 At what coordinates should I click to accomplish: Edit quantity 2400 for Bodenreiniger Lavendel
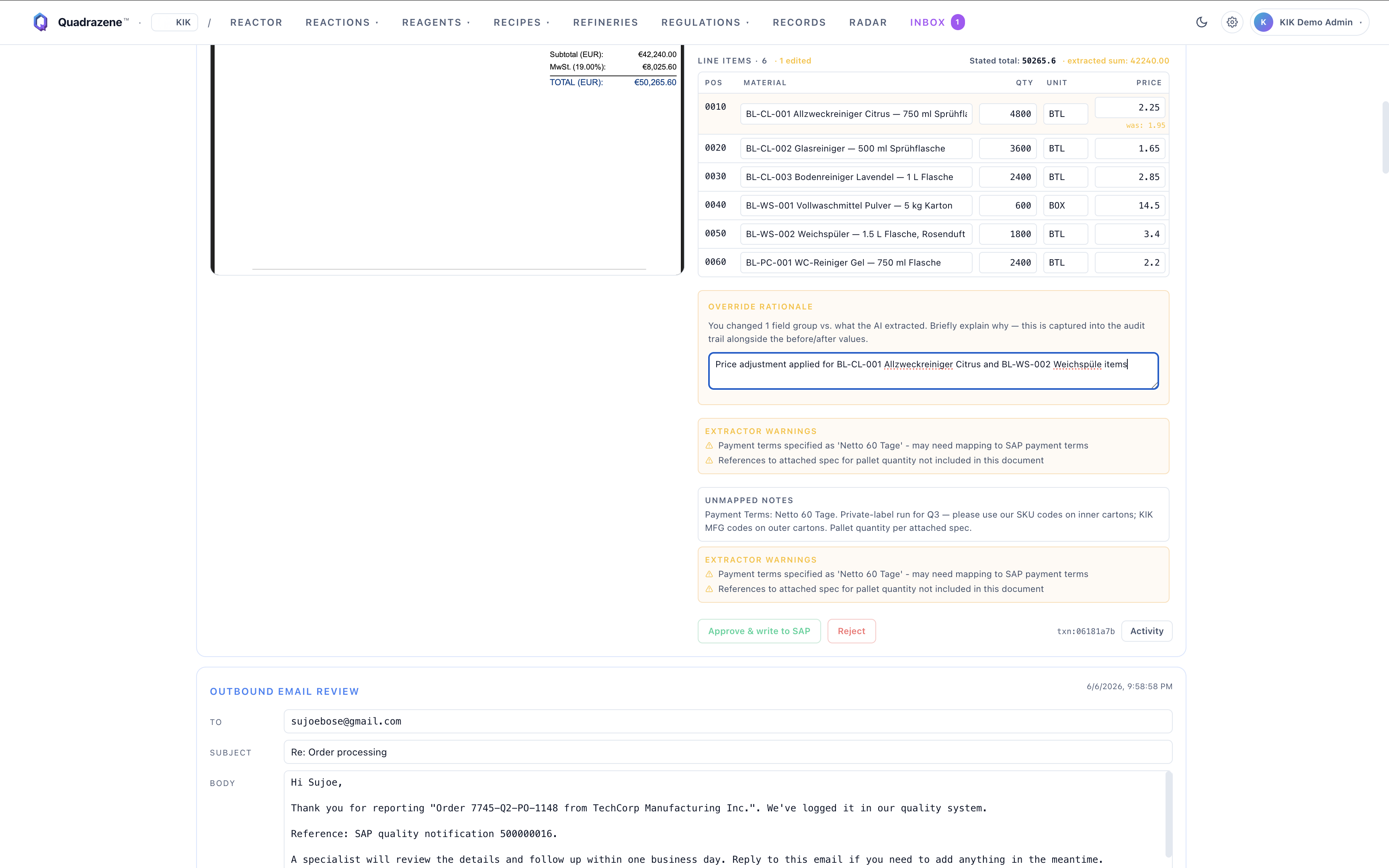pyautogui.click(x=1007, y=177)
